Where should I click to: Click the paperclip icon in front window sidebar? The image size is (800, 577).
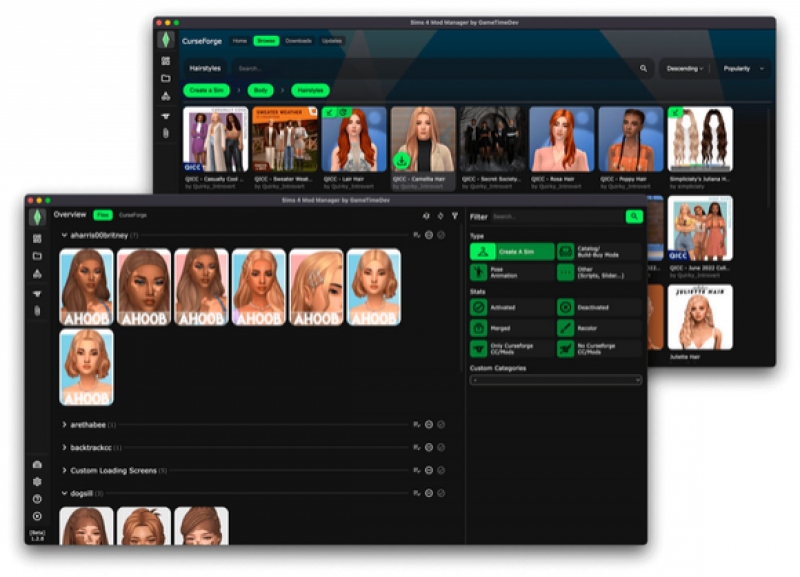coord(37,311)
